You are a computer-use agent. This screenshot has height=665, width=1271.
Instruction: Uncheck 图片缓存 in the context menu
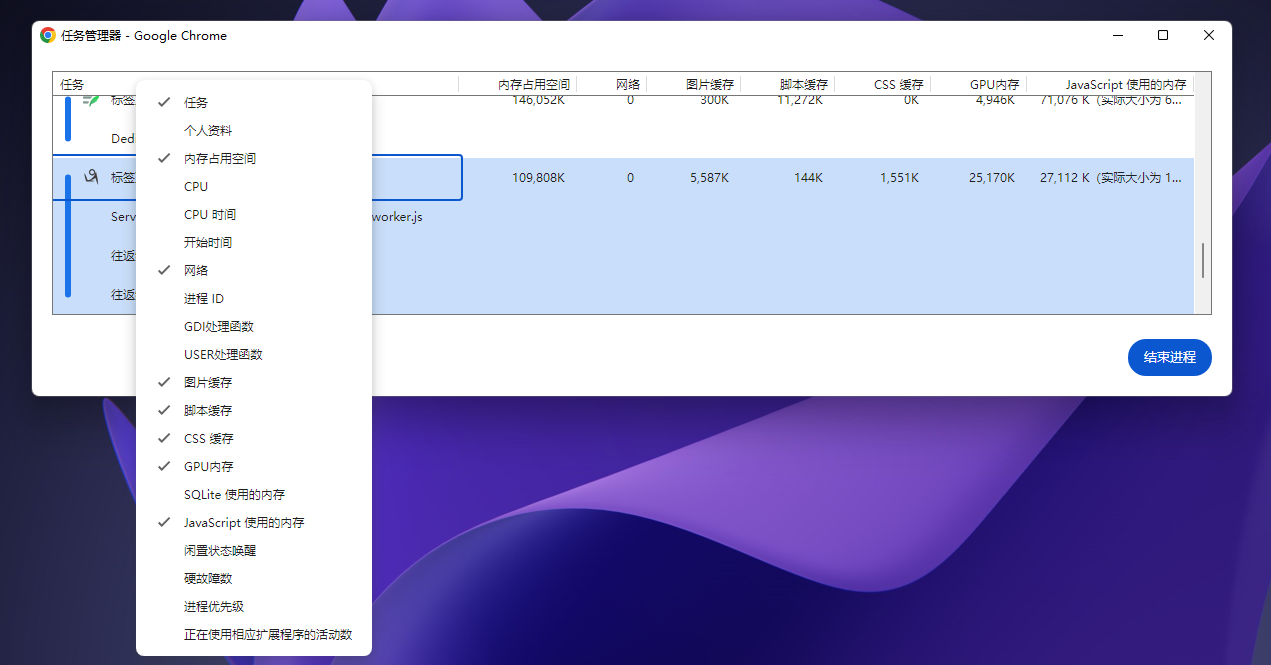pyautogui.click(x=254, y=382)
